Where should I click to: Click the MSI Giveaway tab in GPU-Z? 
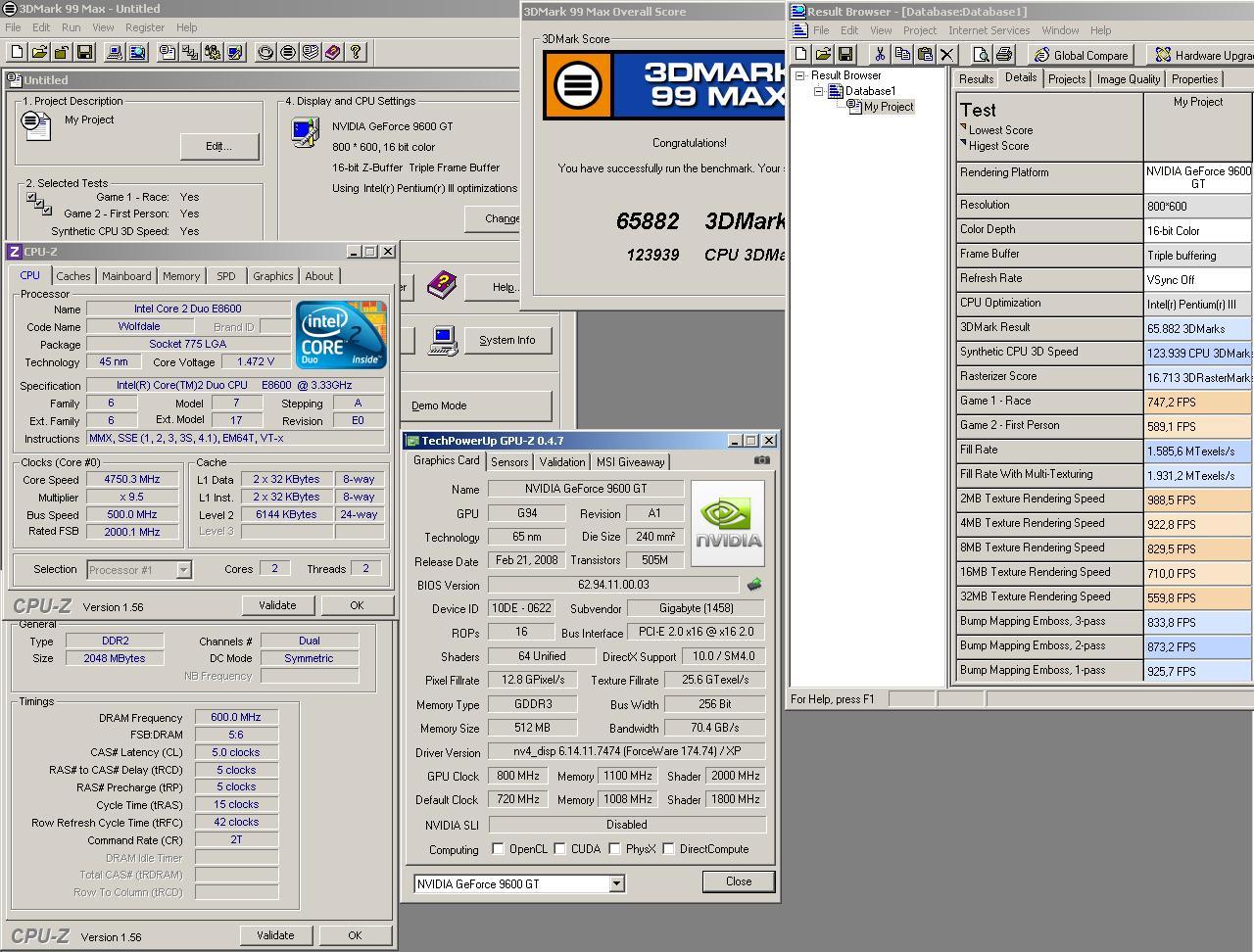coord(630,461)
